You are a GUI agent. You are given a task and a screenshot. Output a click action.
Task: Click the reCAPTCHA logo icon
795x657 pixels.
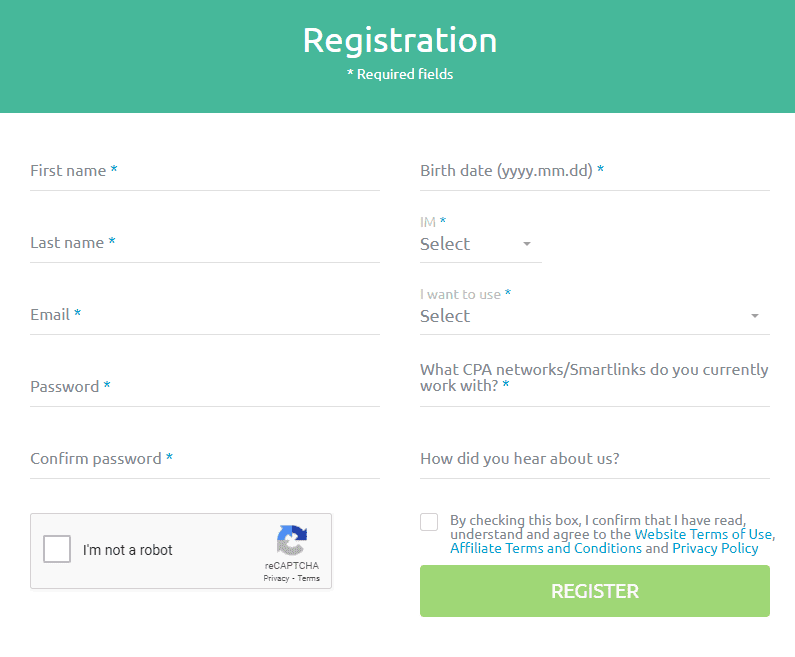coord(292,540)
